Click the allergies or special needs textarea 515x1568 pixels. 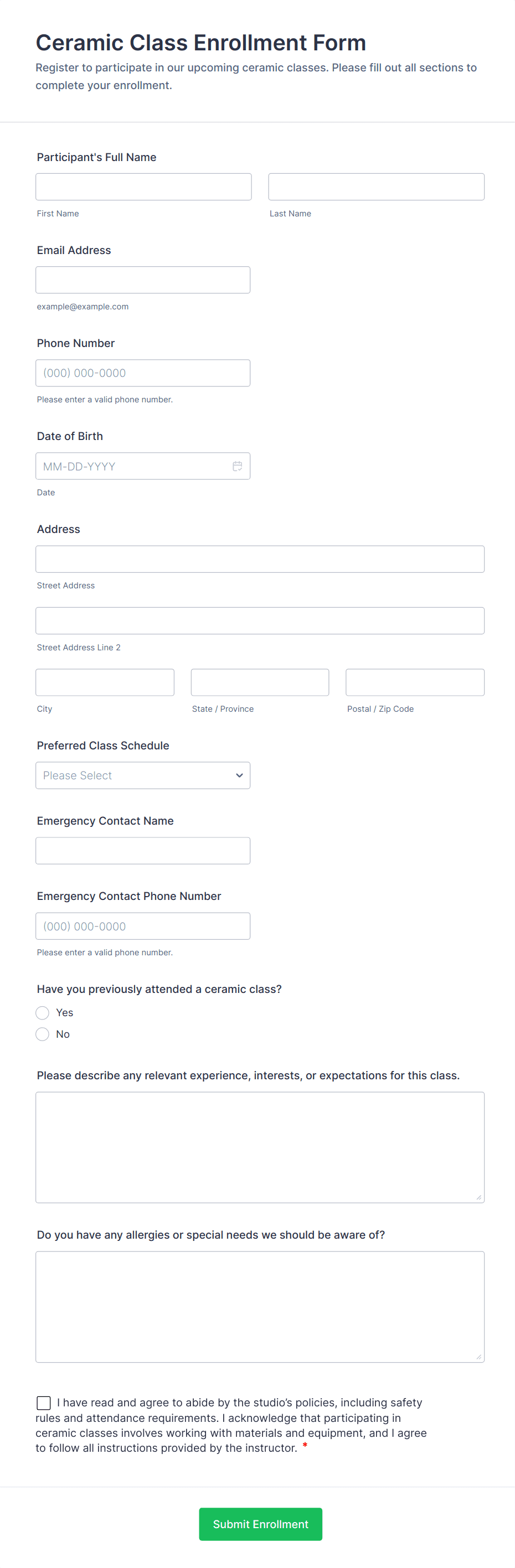click(x=260, y=1307)
